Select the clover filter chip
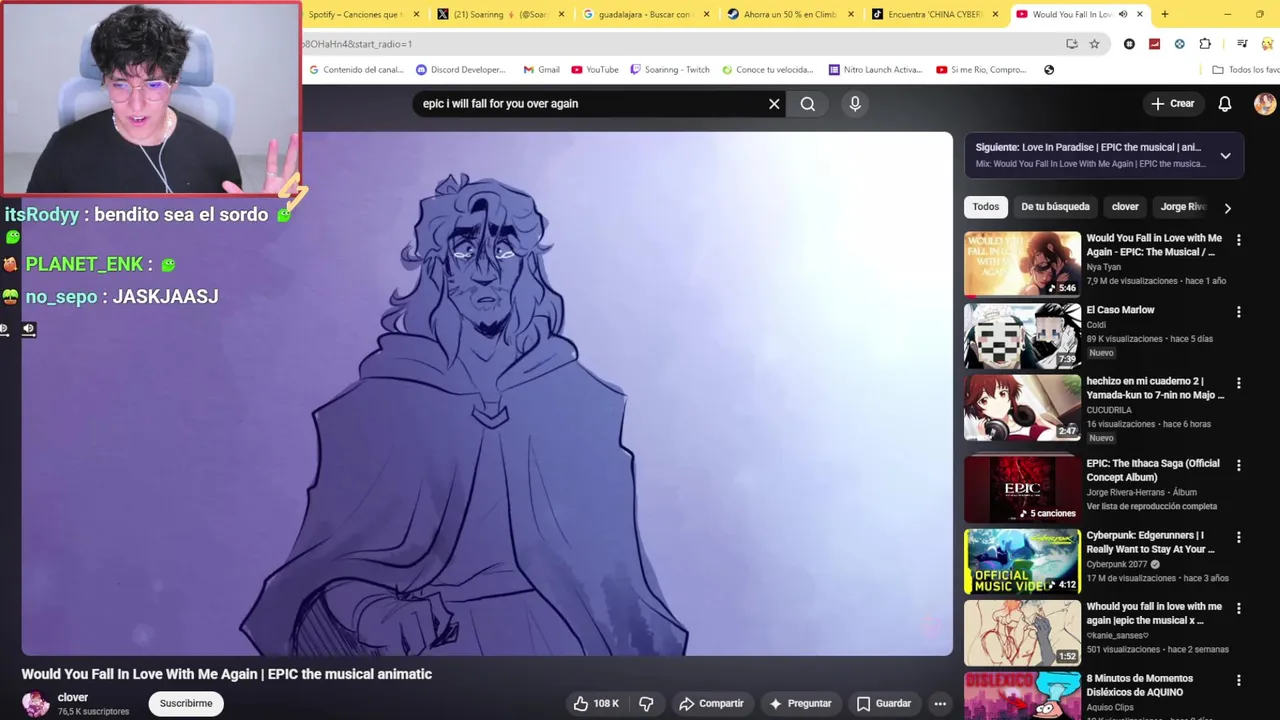This screenshot has width=1280, height=720. pyautogui.click(x=1125, y=207)
